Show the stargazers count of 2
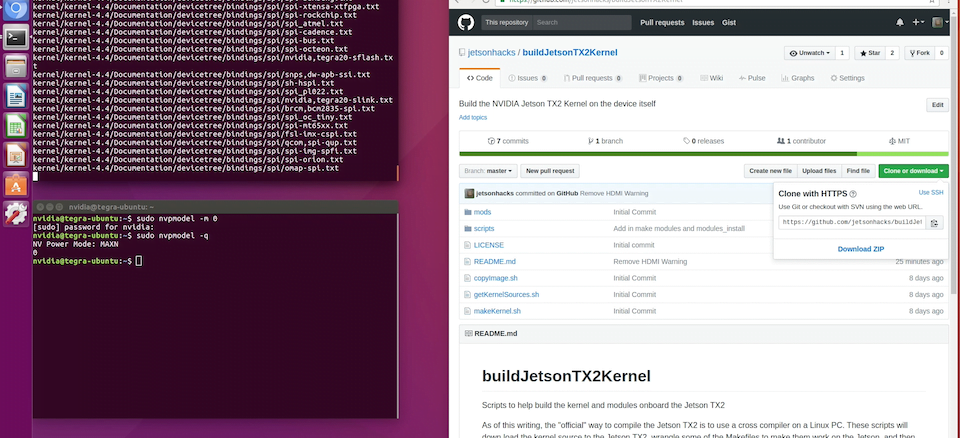 tap(892, 53)
